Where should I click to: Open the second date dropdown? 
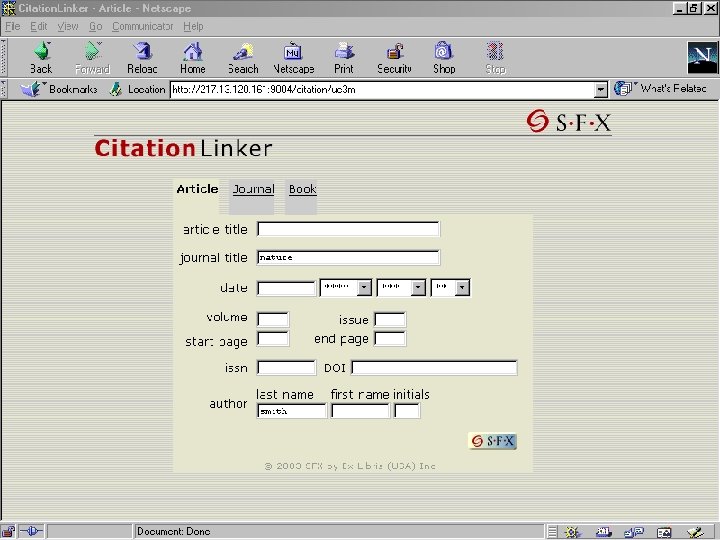[401, 287]
